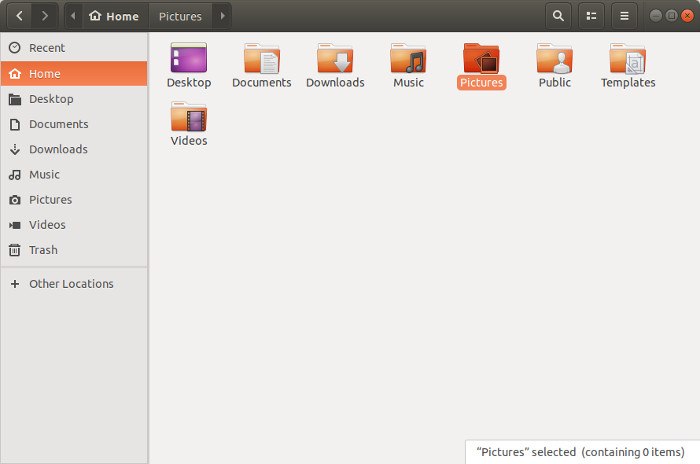Click the sidebar Trash can icon

click(x=15, y=250)
